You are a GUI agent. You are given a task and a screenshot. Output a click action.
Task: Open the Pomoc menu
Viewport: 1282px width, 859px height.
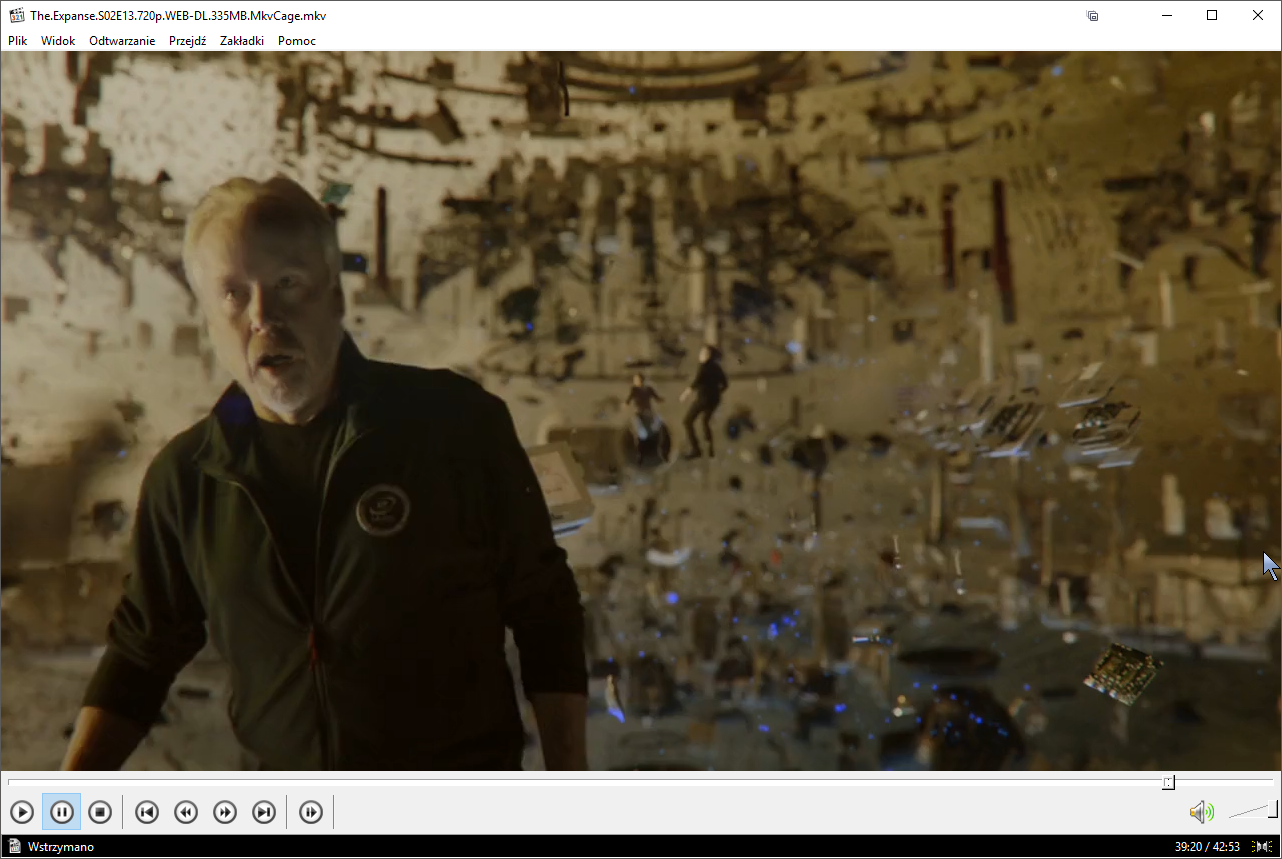(297, 41)
